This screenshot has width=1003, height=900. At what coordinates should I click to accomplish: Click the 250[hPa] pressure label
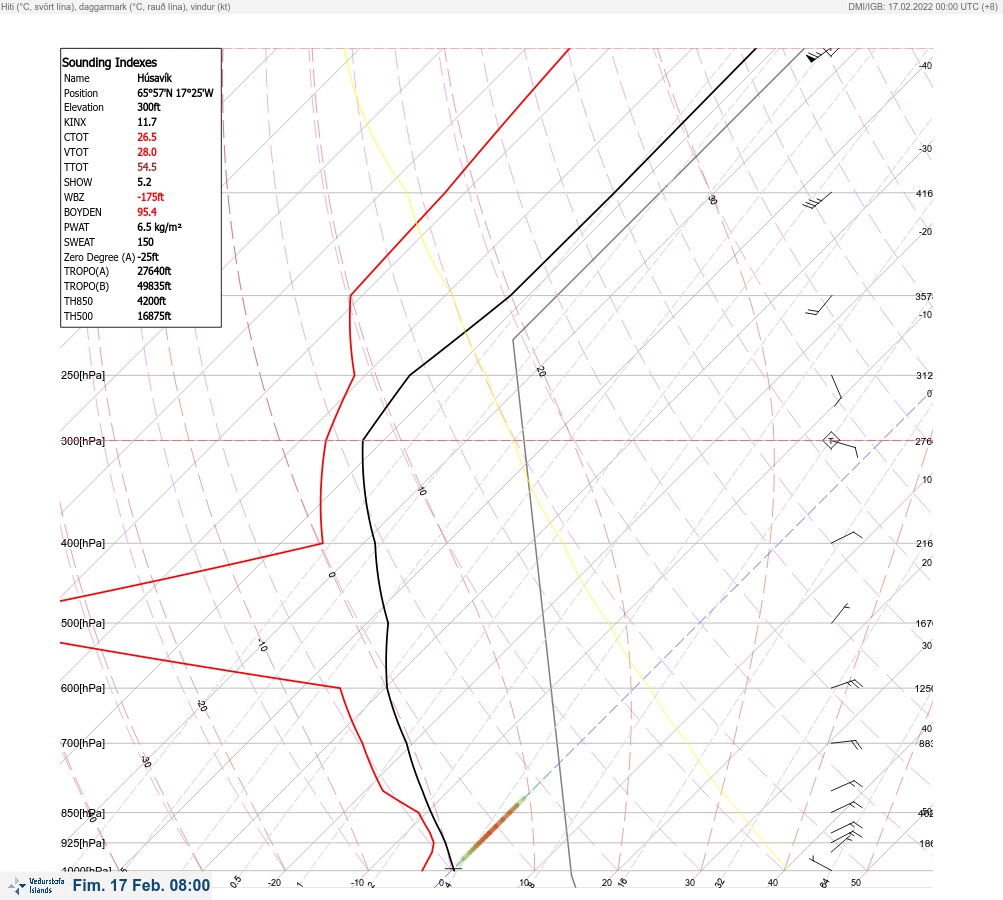click(83, 375)
